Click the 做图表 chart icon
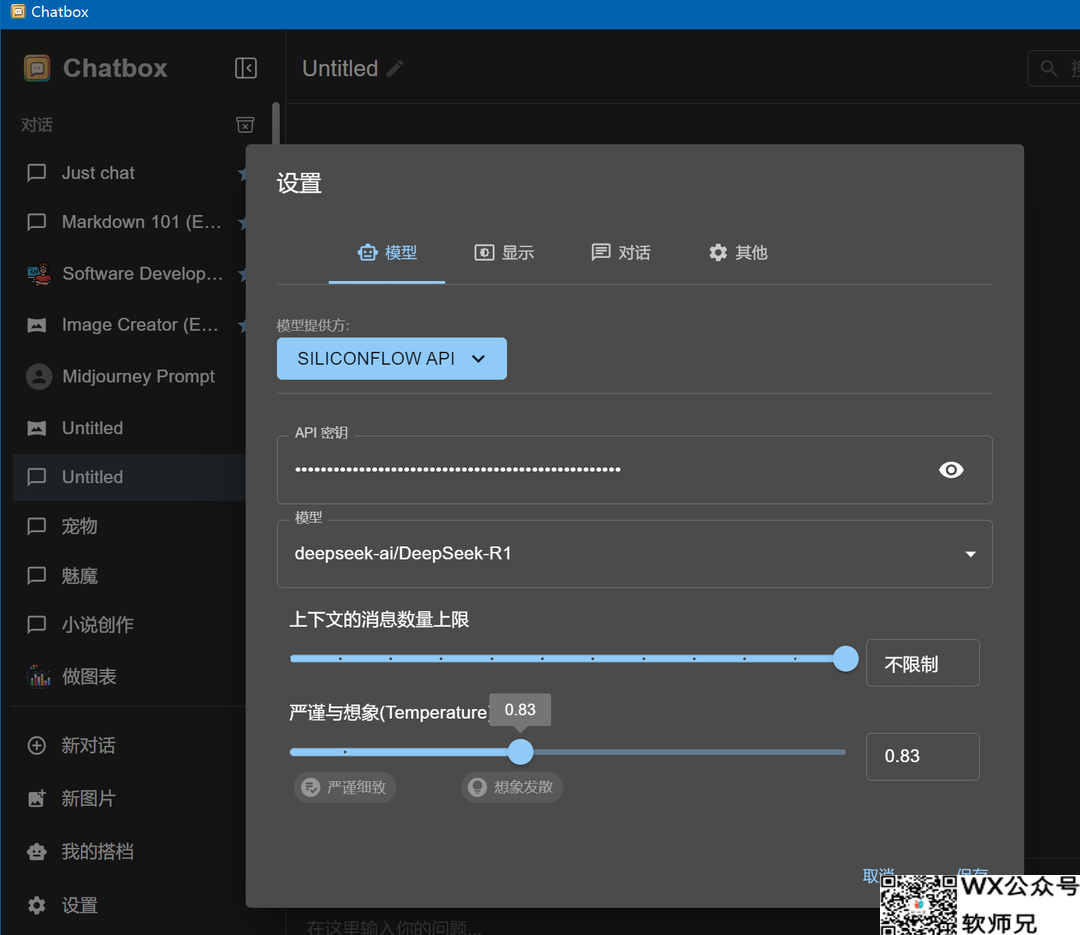 click(39, 676)
